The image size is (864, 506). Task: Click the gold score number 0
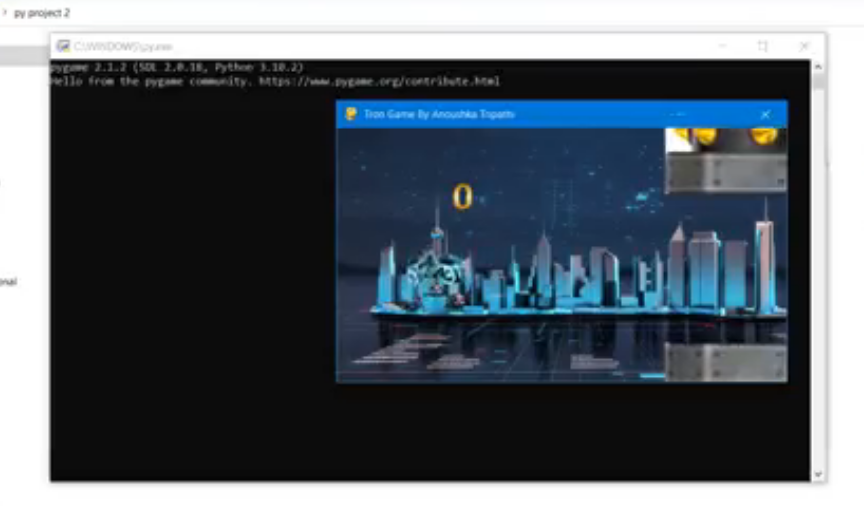click(462, 197)
